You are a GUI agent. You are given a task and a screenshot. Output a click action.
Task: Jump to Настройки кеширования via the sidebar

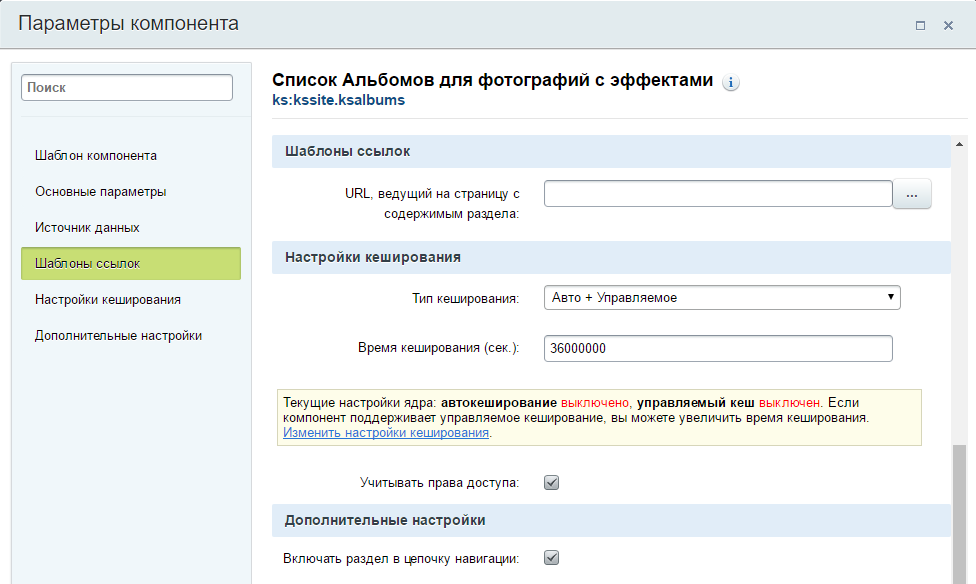pyautogui.click(x=108, y=299)
